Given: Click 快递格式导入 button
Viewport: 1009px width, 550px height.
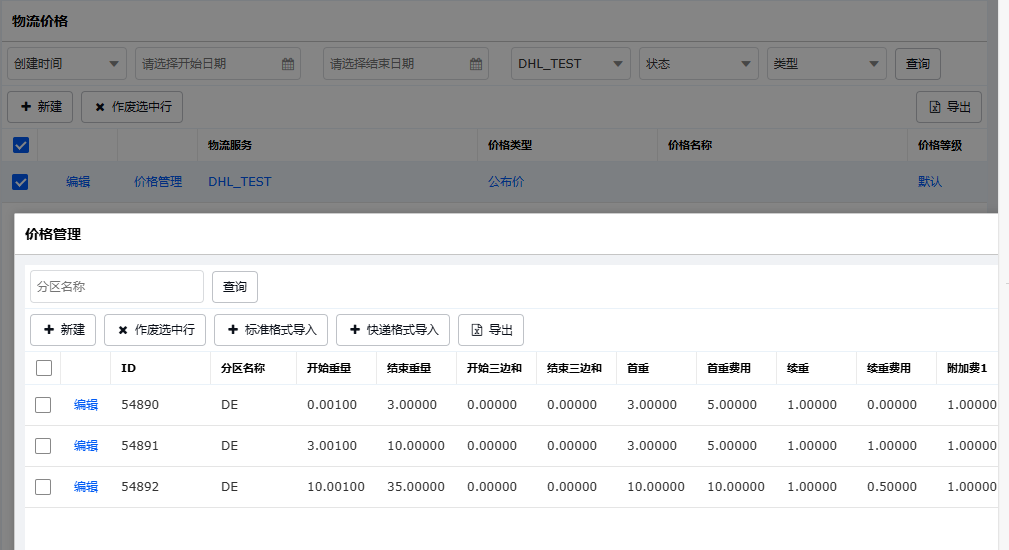Looking at the screenshot, I should pyautogui.click(x=393, y=330).
